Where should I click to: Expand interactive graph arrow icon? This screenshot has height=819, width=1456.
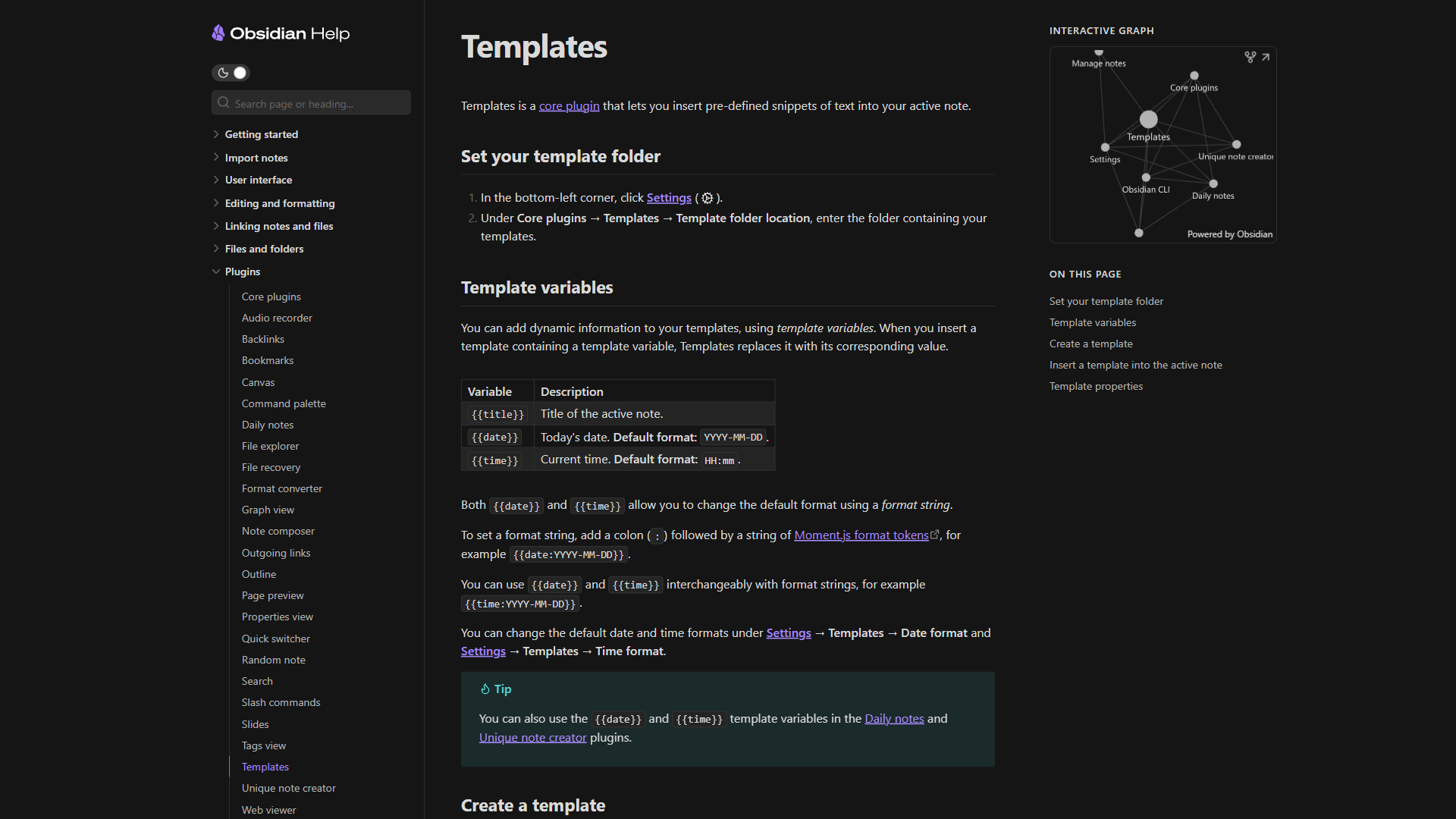click(x=1266, y=57)
